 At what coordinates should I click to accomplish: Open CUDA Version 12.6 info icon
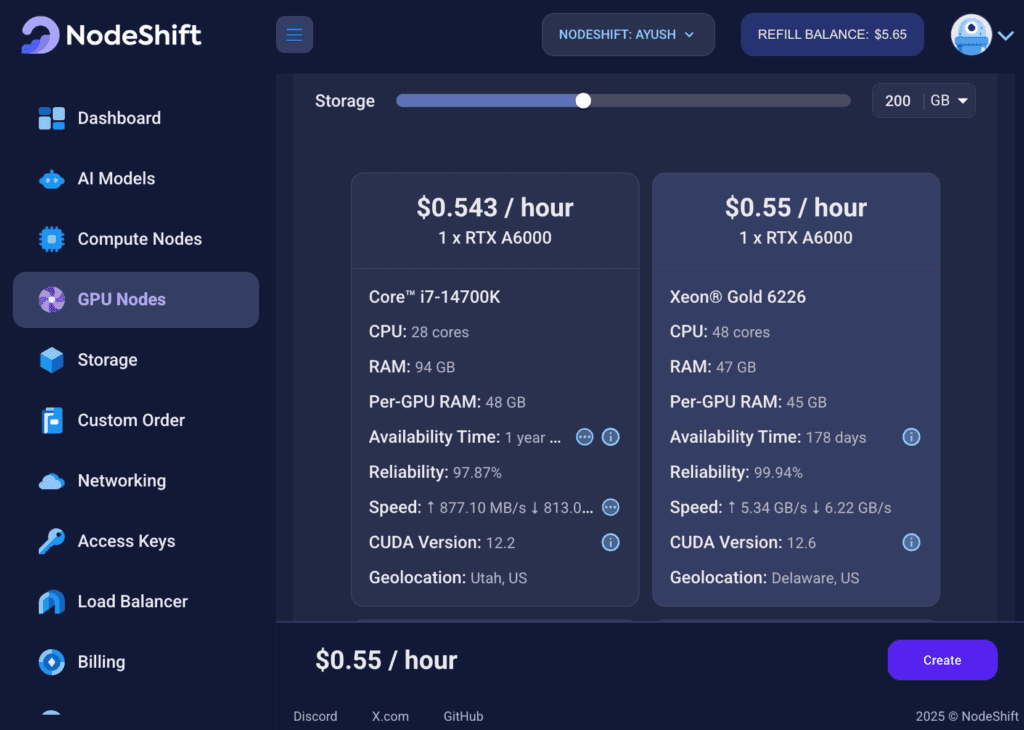click(911, 543)
